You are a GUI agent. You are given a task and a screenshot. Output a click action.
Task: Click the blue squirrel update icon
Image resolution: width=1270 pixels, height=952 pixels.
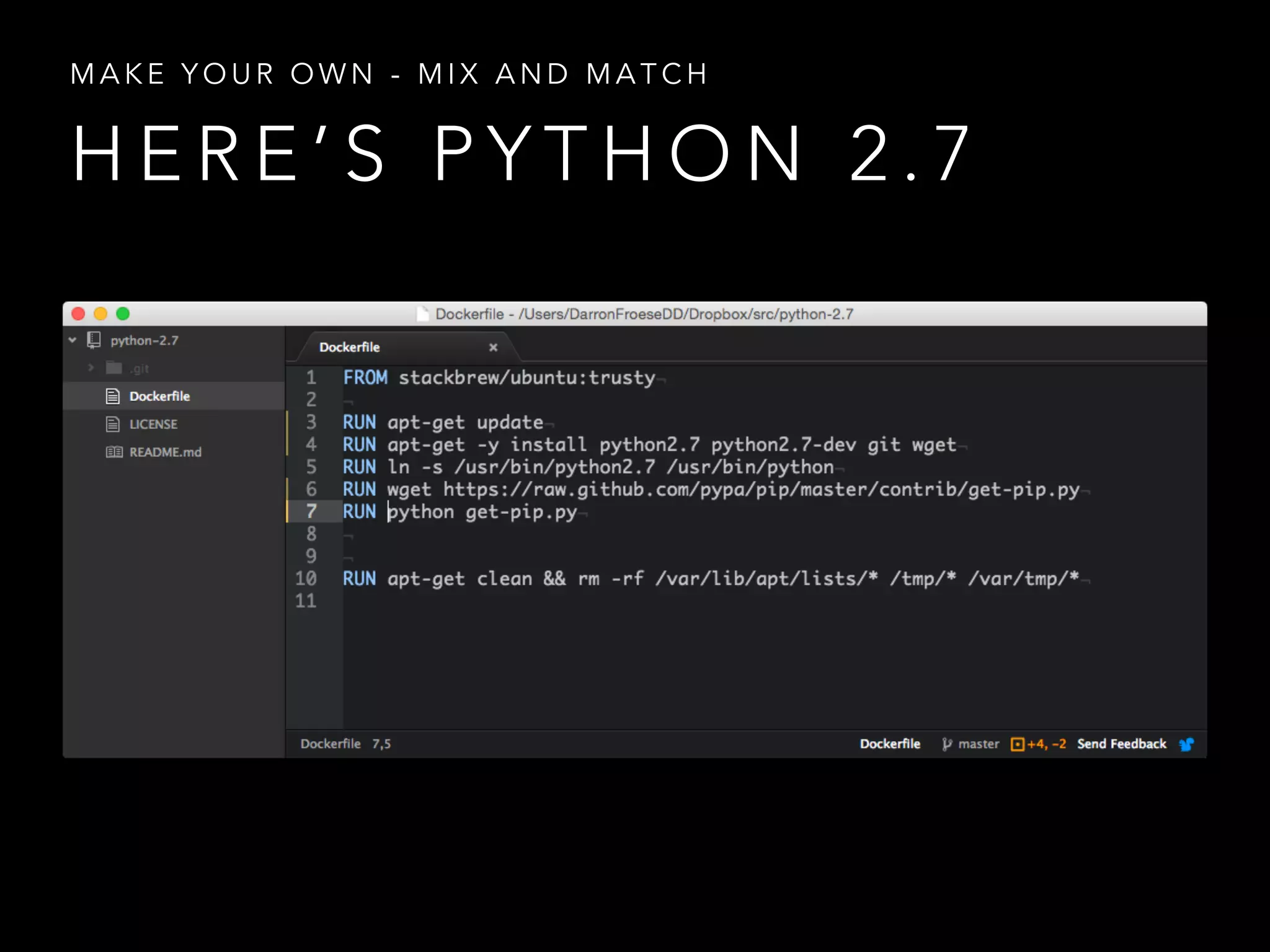click(1186, 744)
